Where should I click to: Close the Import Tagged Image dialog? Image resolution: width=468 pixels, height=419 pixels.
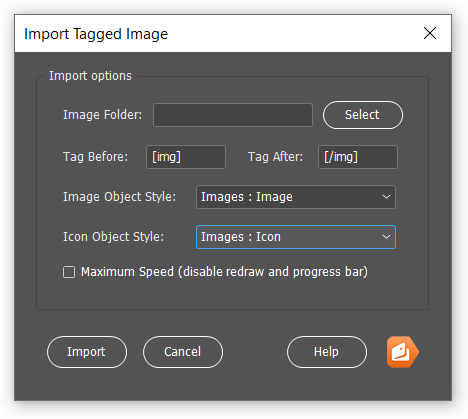pos(430,33)
